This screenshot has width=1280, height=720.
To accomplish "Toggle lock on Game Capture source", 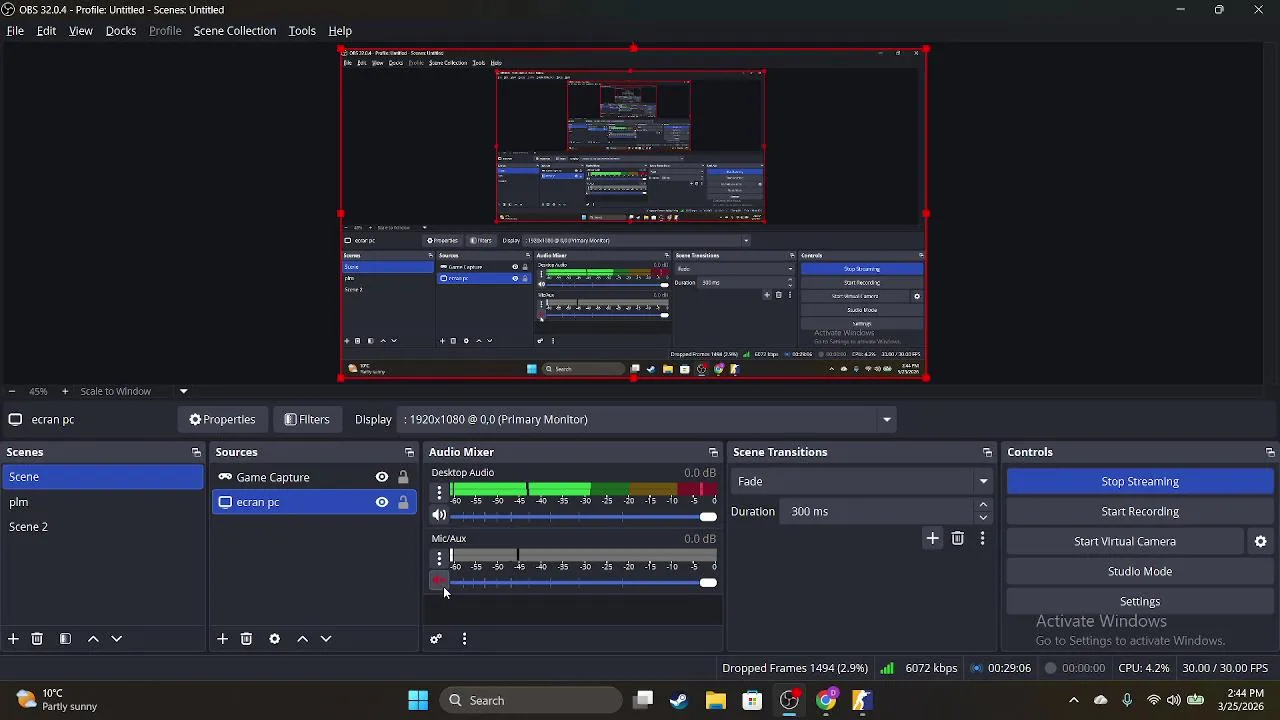I will pos(403,478).
